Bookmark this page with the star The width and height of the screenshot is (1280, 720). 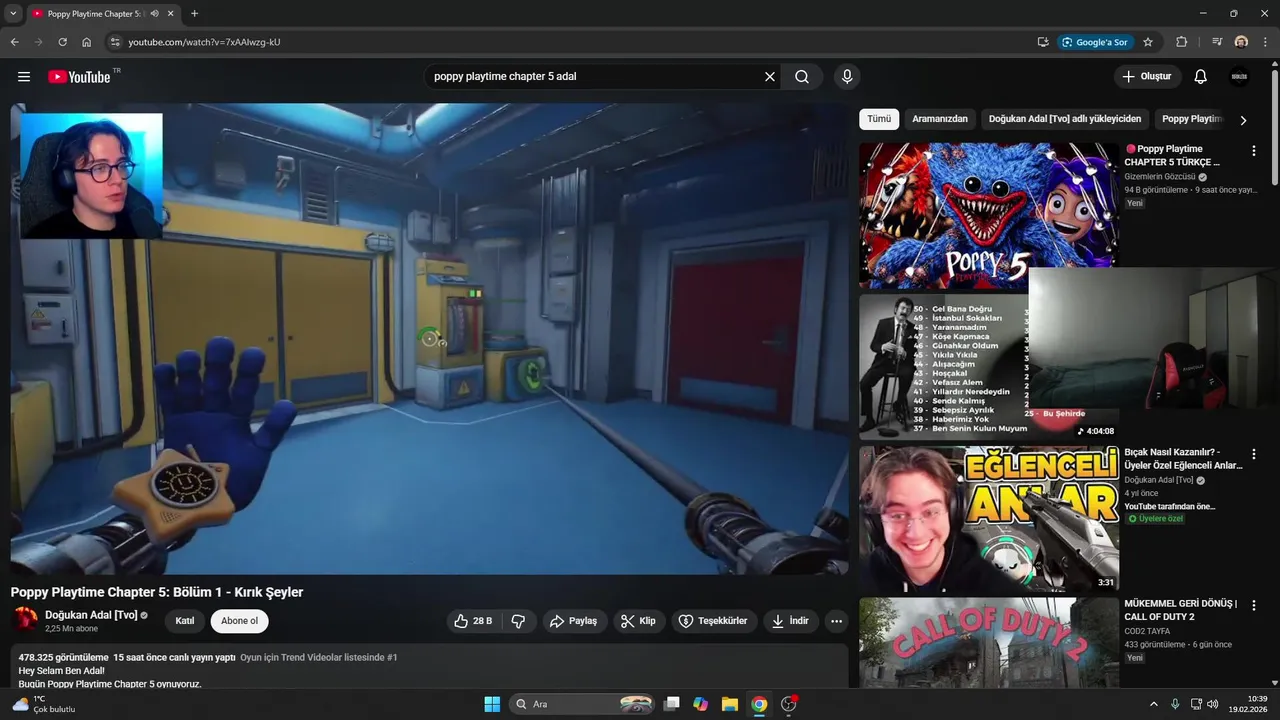(x=1148, y=42)
